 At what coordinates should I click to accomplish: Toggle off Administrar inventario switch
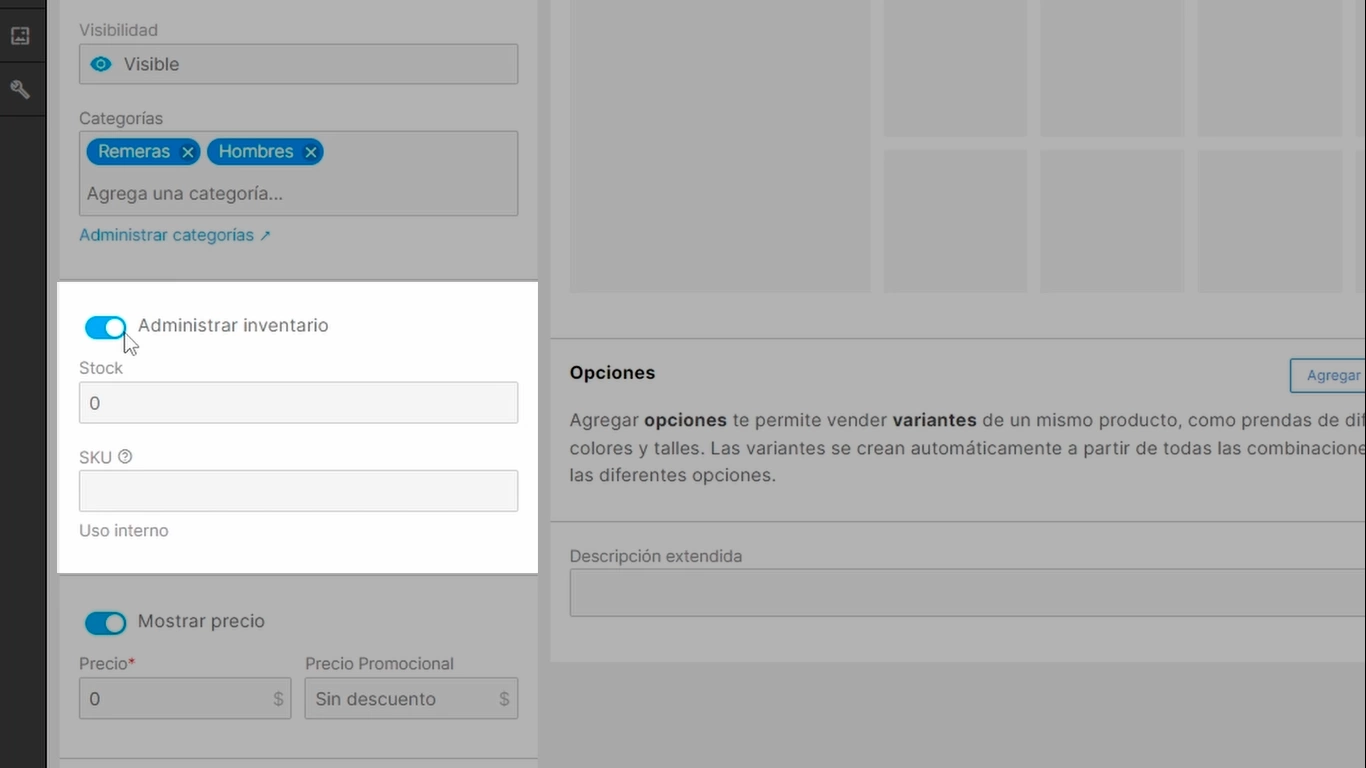[106, 327]
